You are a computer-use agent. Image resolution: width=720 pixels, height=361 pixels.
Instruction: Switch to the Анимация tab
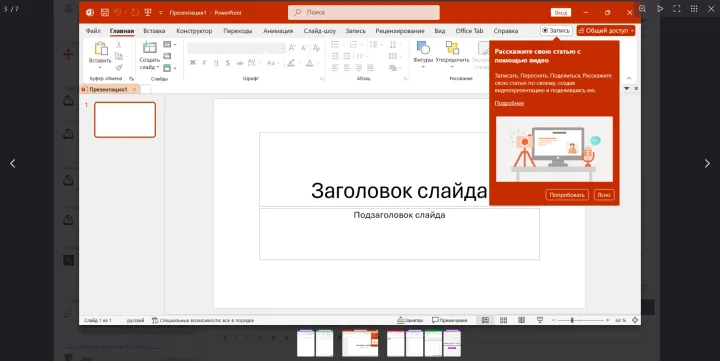click(x=278, y=31)
